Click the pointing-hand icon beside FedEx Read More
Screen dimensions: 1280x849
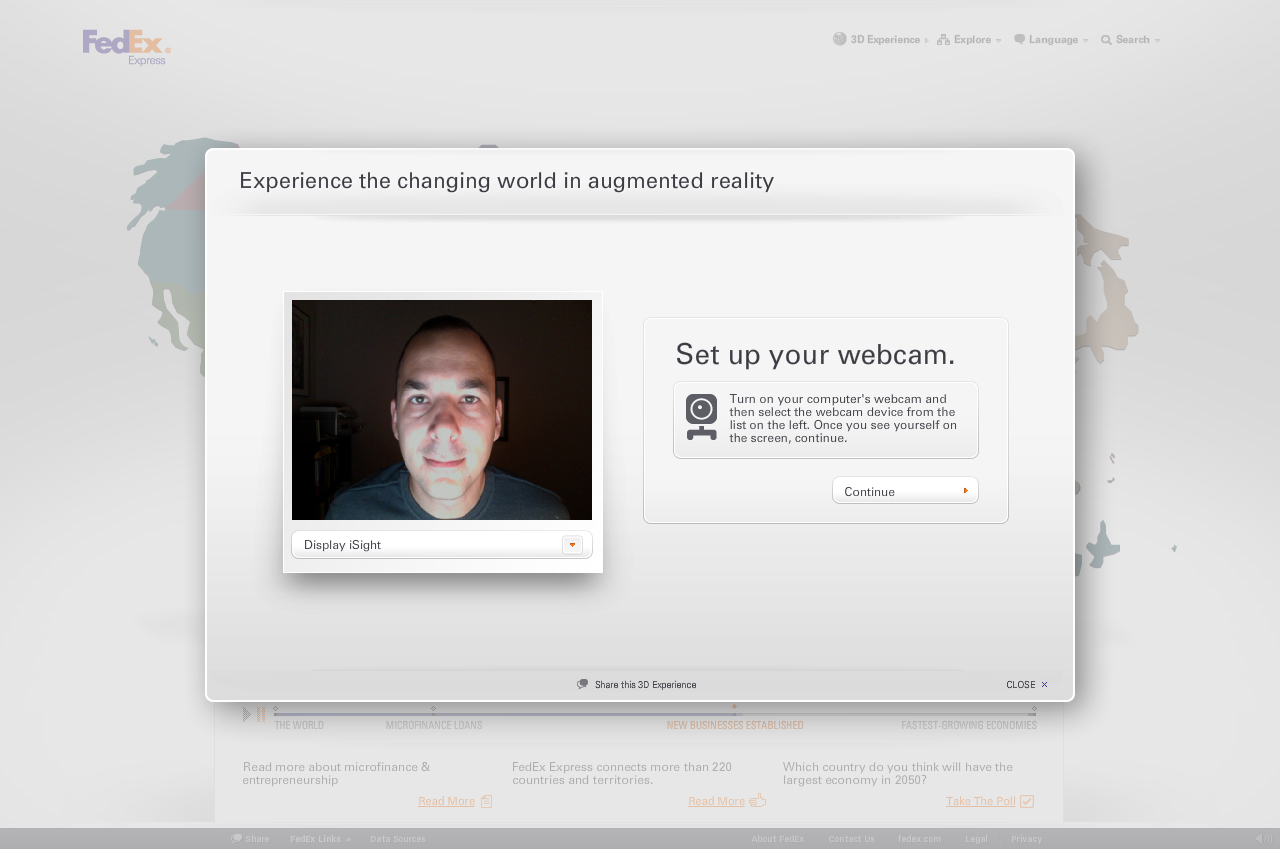(x=758, y=800)
